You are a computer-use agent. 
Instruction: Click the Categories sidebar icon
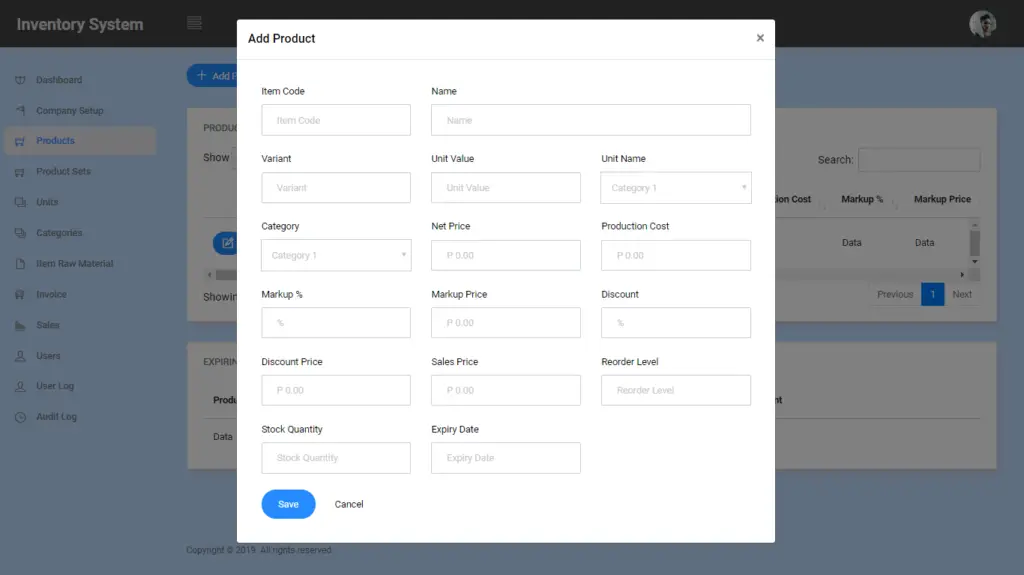(x=20, y=233)
